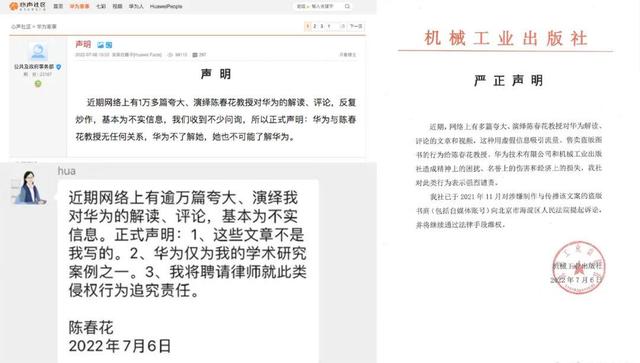Click text line starting 近期网络上有1万多篇

(x=221, y=102)
